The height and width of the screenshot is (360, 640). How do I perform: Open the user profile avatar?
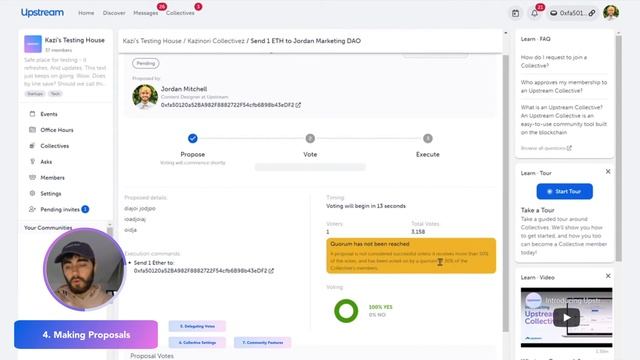pos(611,13)
